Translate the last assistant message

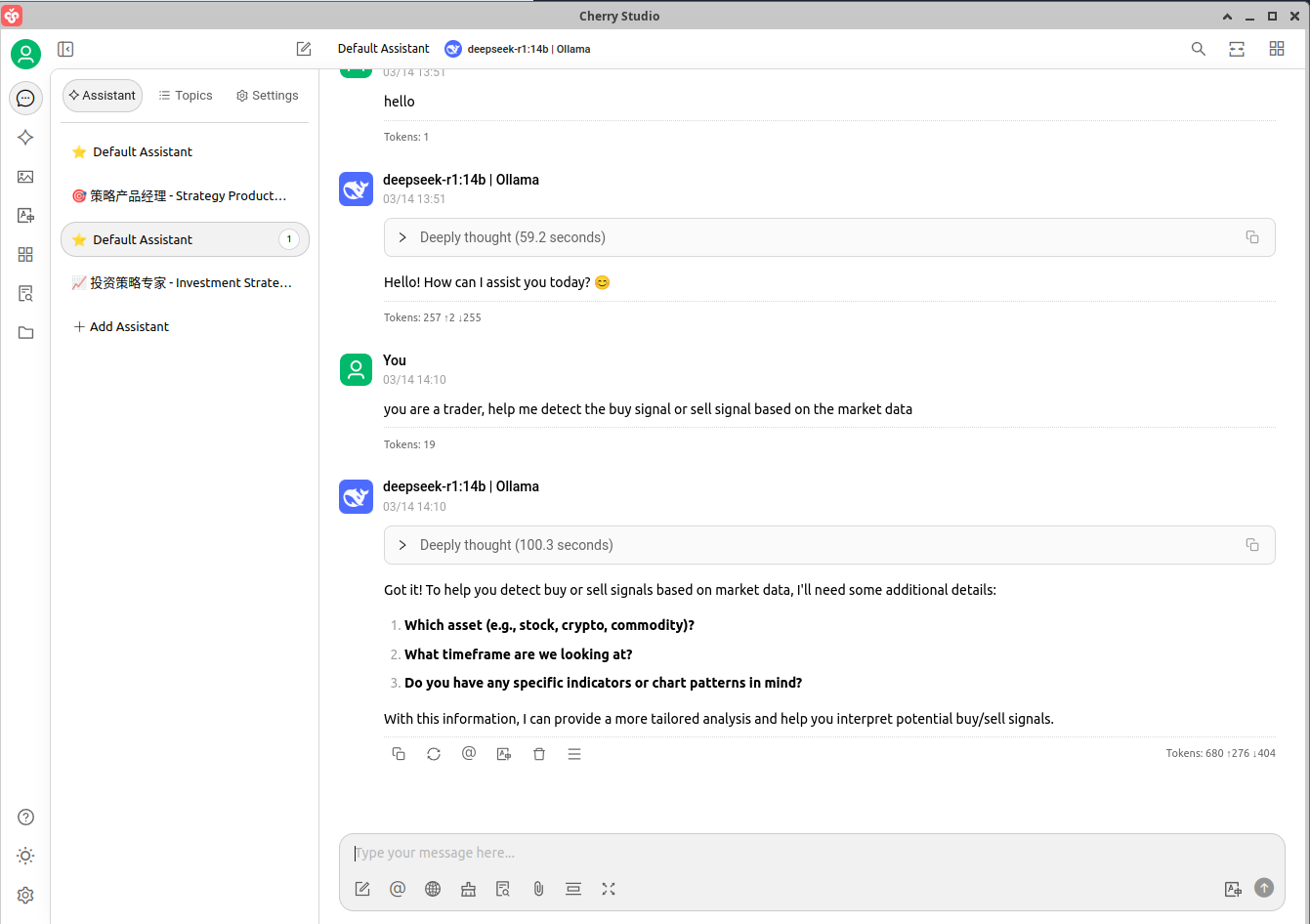[x=504, y=754]
